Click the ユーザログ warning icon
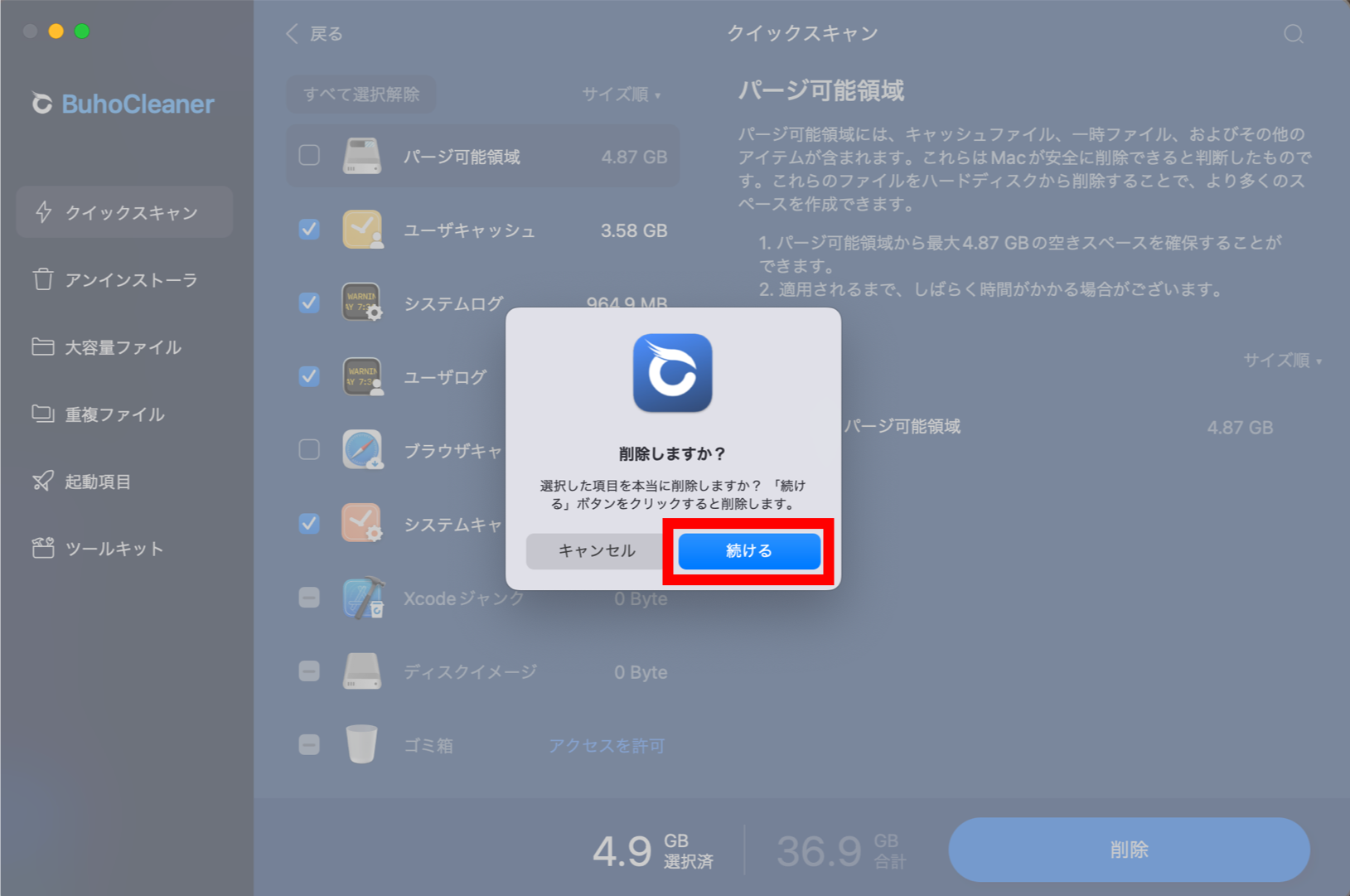The width and height of the screenshot is (1350, 896). 362,376
